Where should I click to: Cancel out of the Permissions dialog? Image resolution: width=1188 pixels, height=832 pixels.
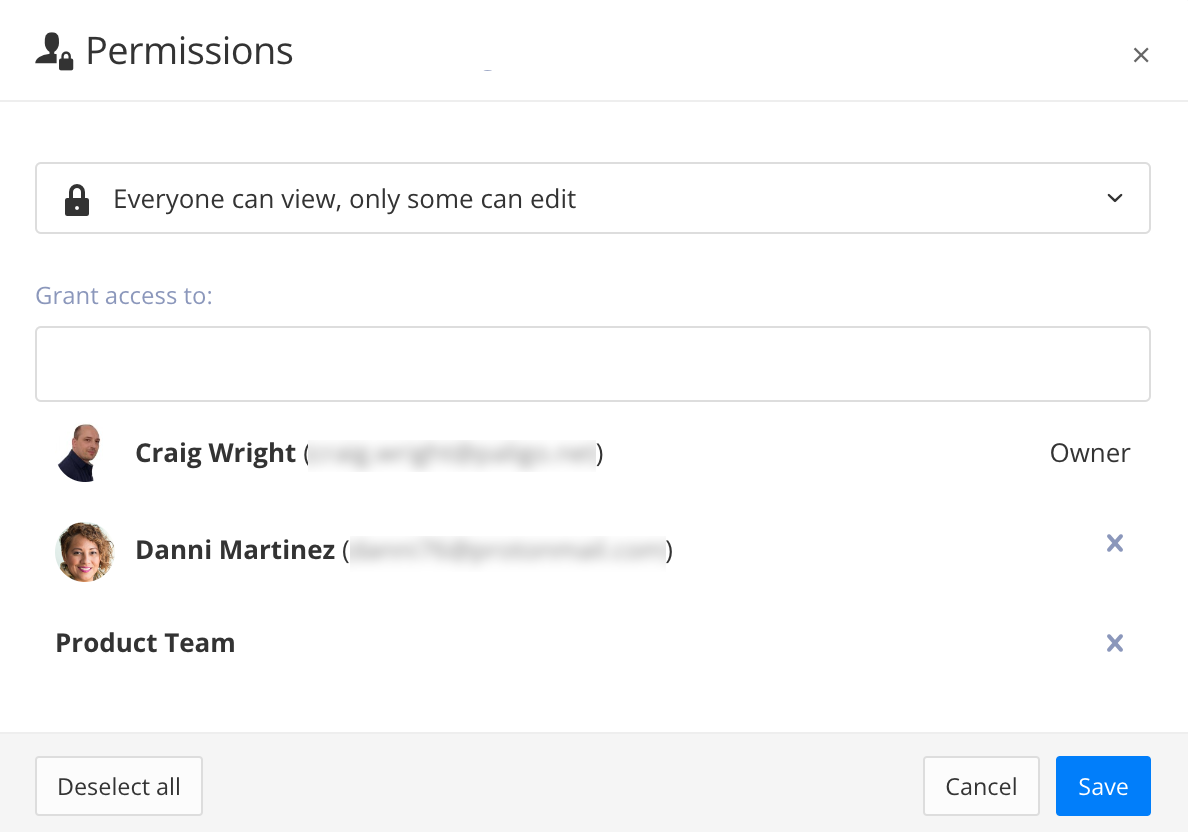[x=981, y=786]
